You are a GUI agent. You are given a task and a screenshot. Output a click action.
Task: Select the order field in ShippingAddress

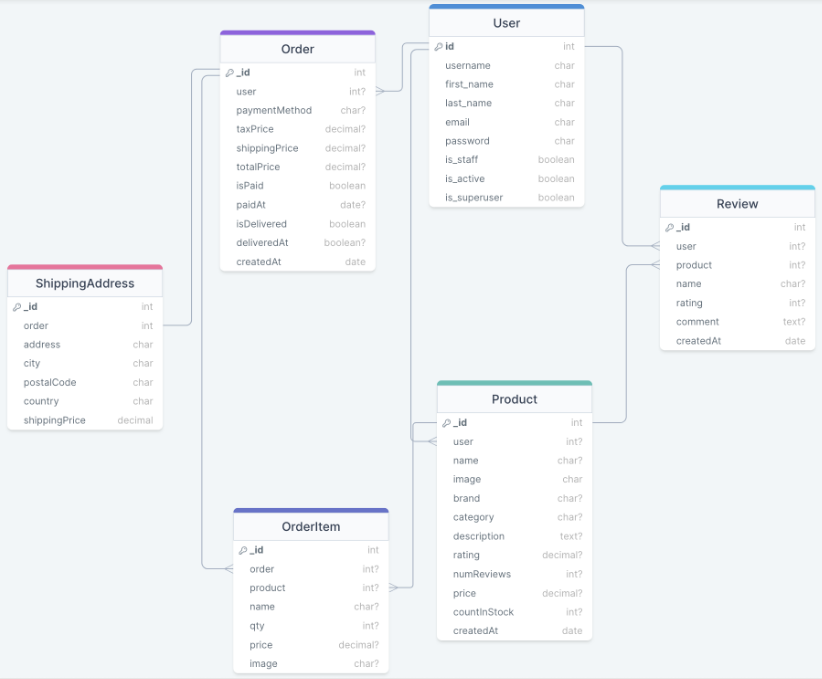click(85, 326)
